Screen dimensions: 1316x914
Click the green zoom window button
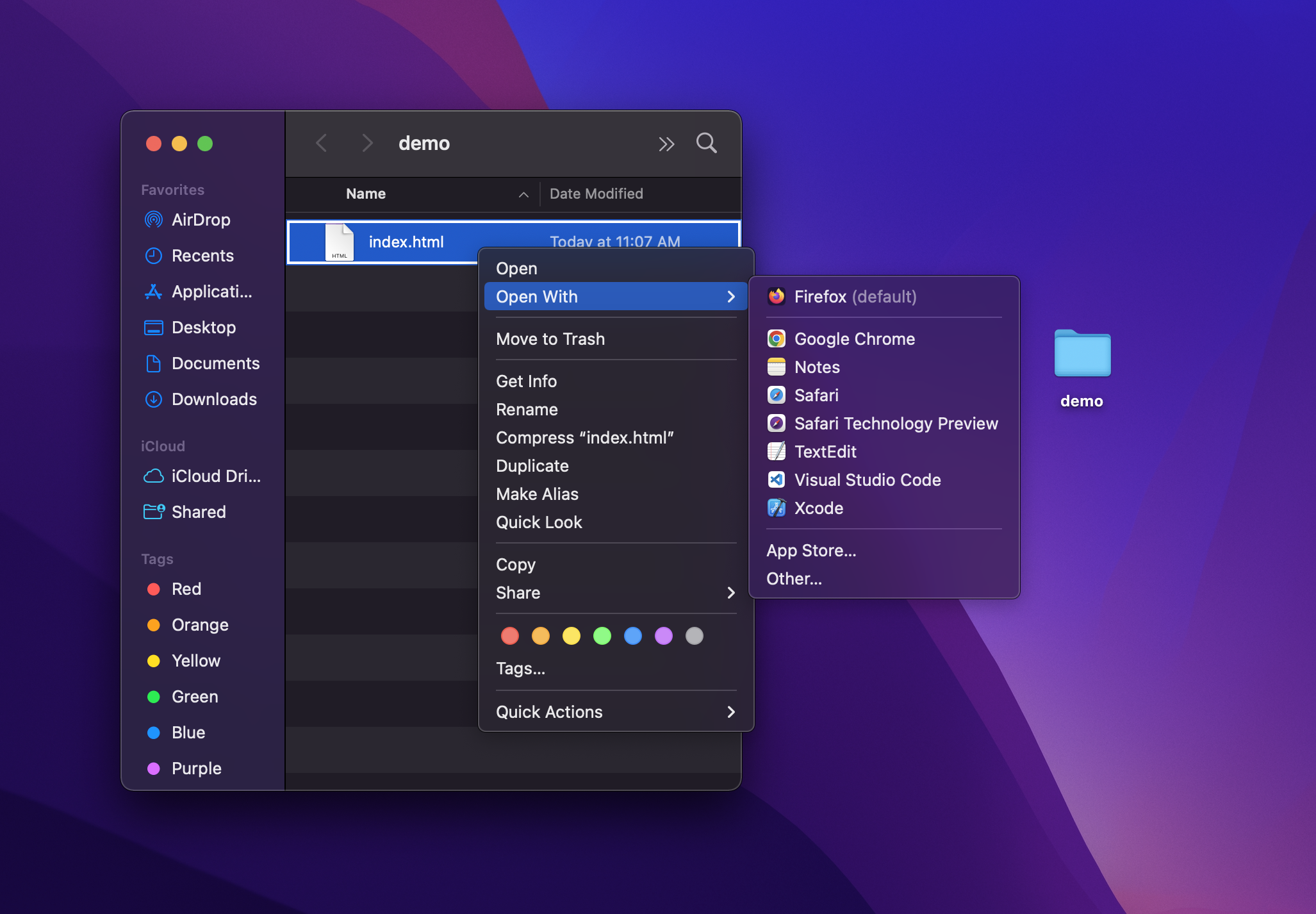point(205,144)
